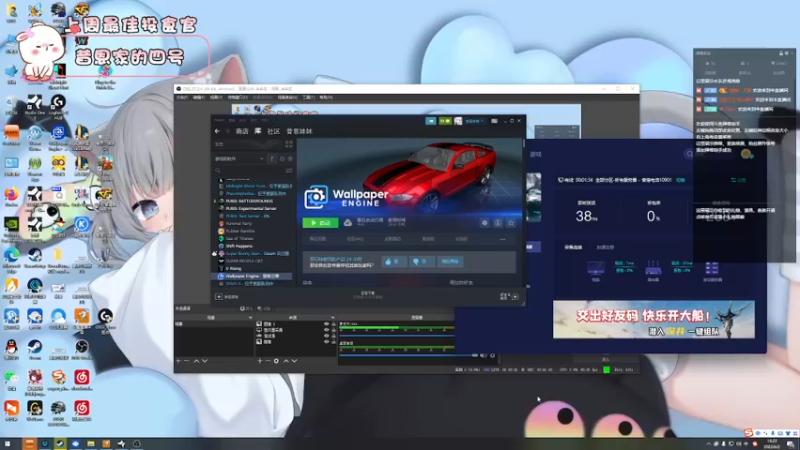This screenshot has height=450, width=800.
Task: Adjust the upper mic volume slider in OBS
Action: [396, 335]
